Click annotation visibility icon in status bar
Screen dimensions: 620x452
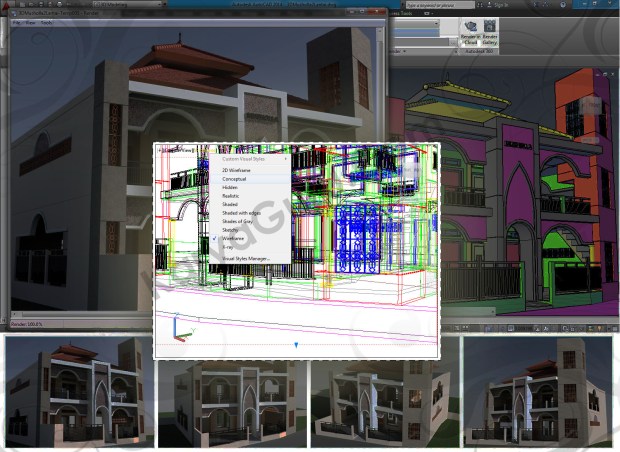(x=537, y=328)
